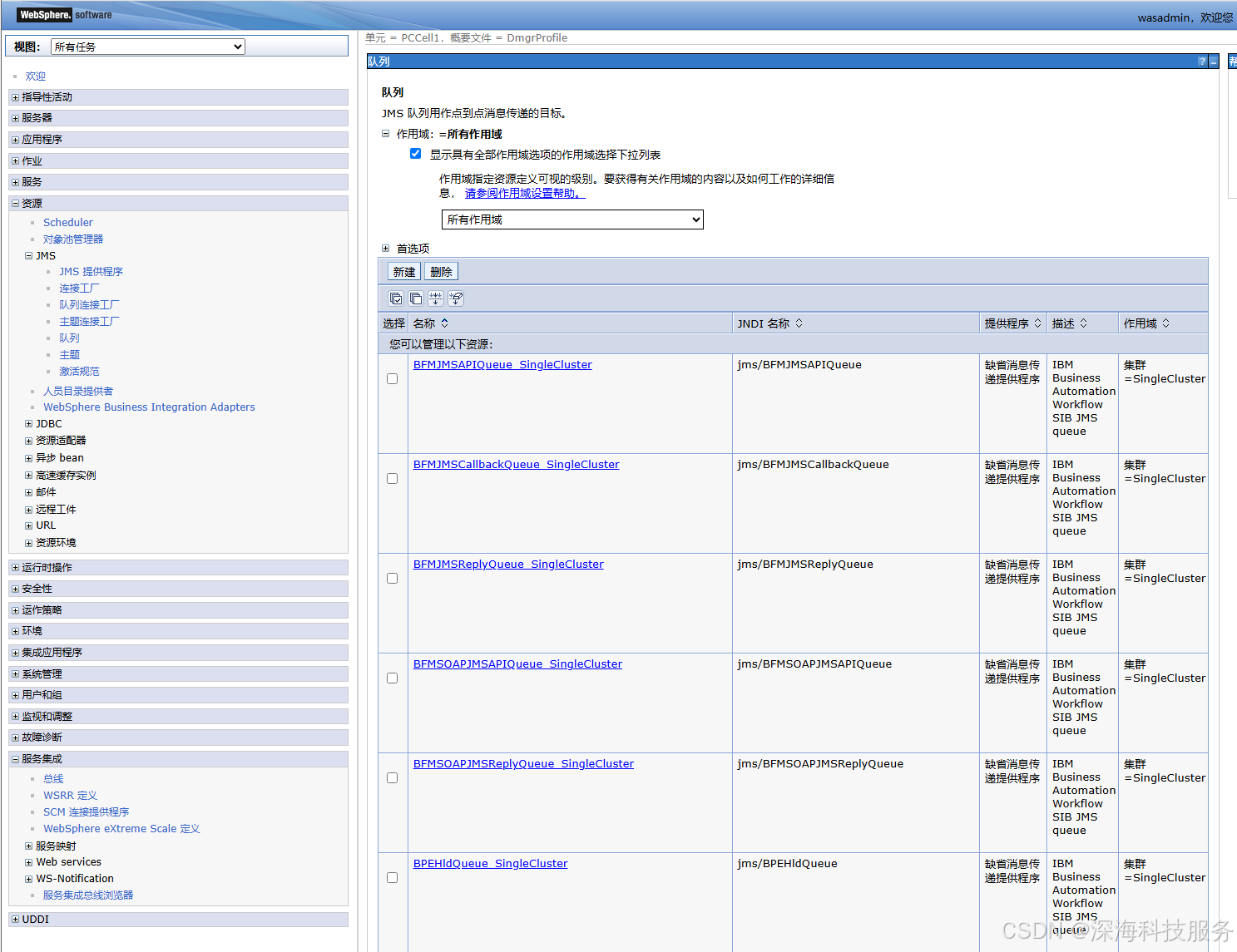Screen dimensions: 1237x952
Task: Open BPEHldQueue_SingleCluster queue link
Action: [x=490, y=864]
